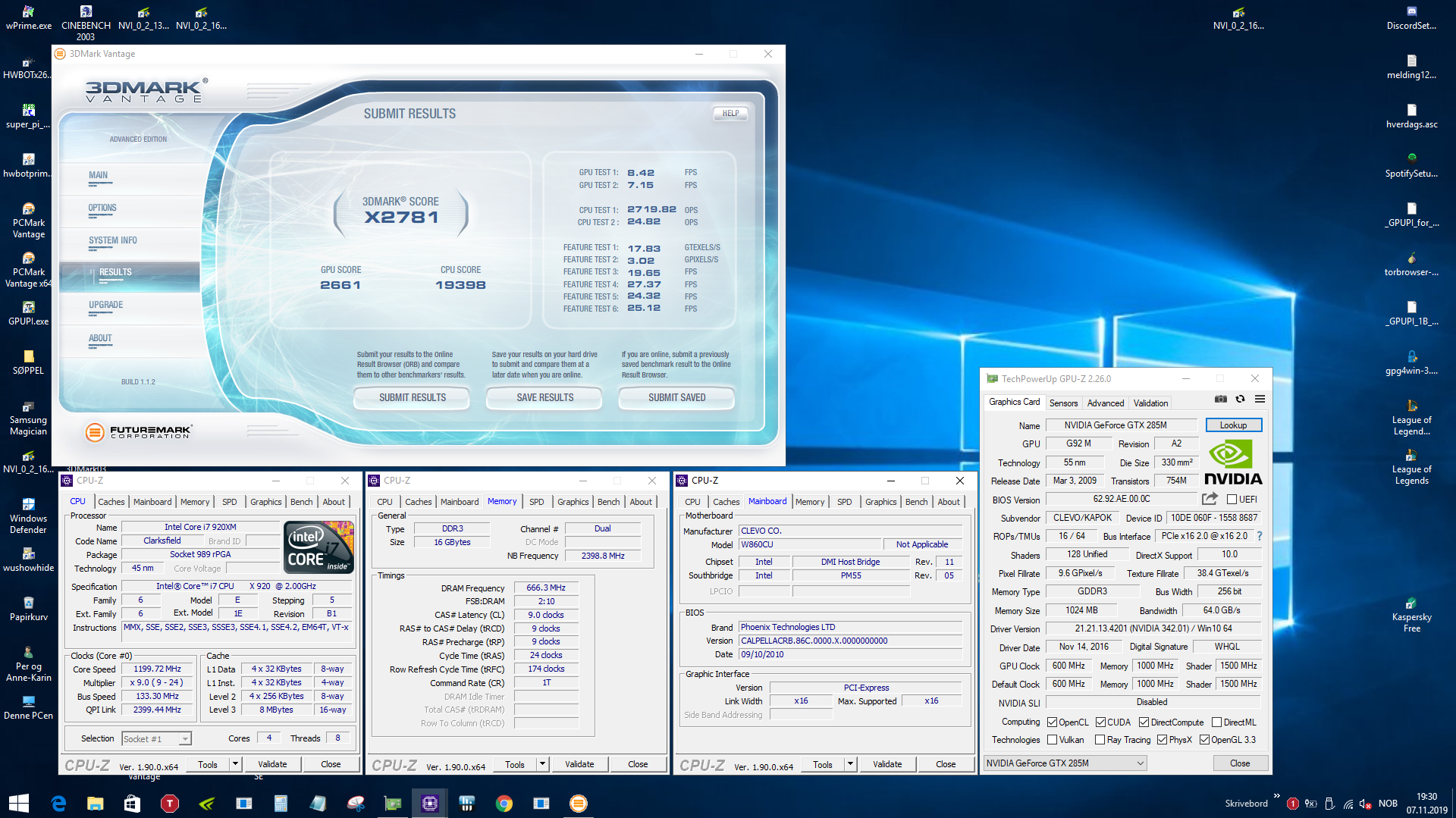Screen dimensions: 1456x818
Task: Open Microsoft Edge from the taskbar
Action: (58, 803)
